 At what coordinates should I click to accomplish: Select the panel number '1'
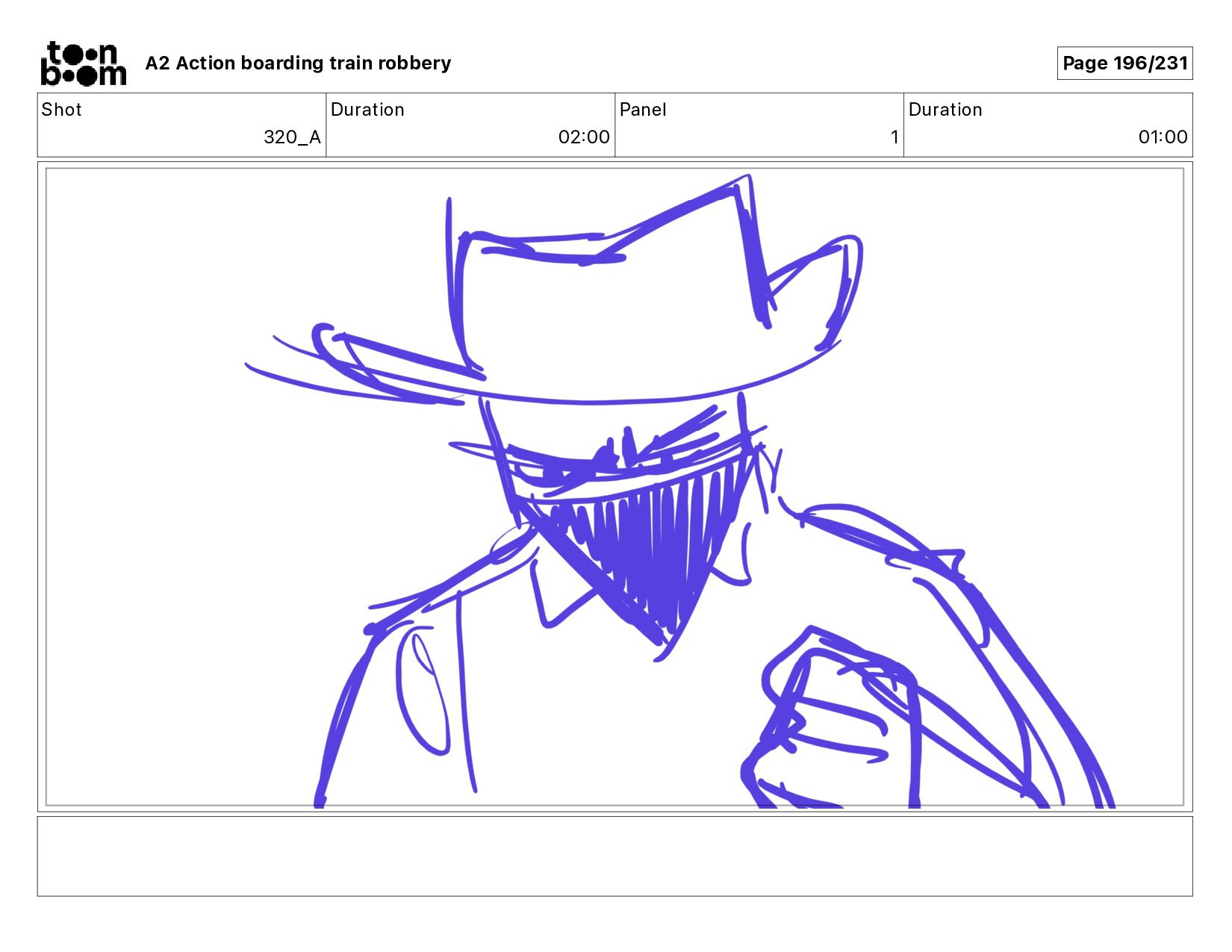click(x=894, y=137)
